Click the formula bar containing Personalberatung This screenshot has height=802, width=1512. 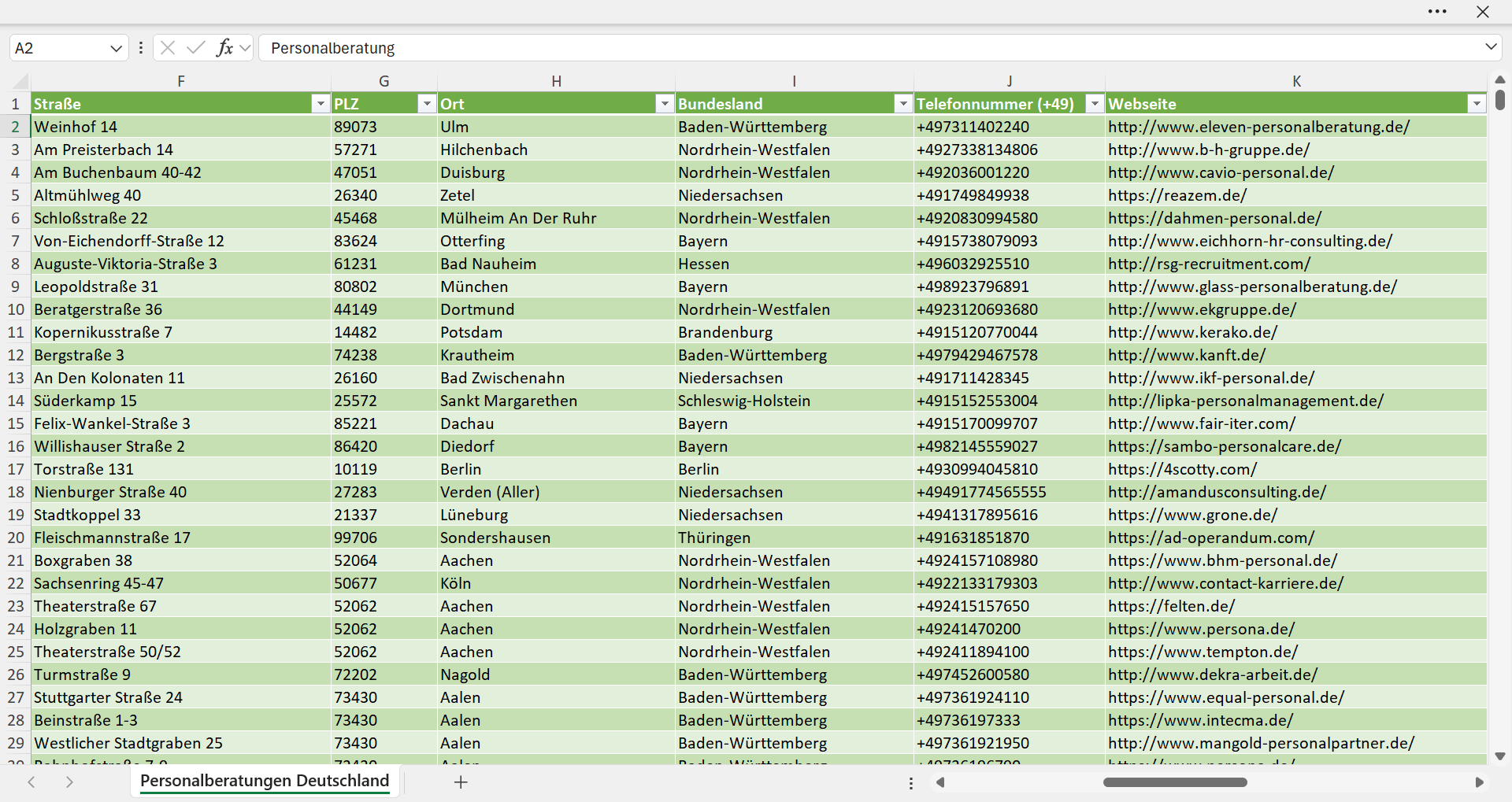tap(870, 48)
